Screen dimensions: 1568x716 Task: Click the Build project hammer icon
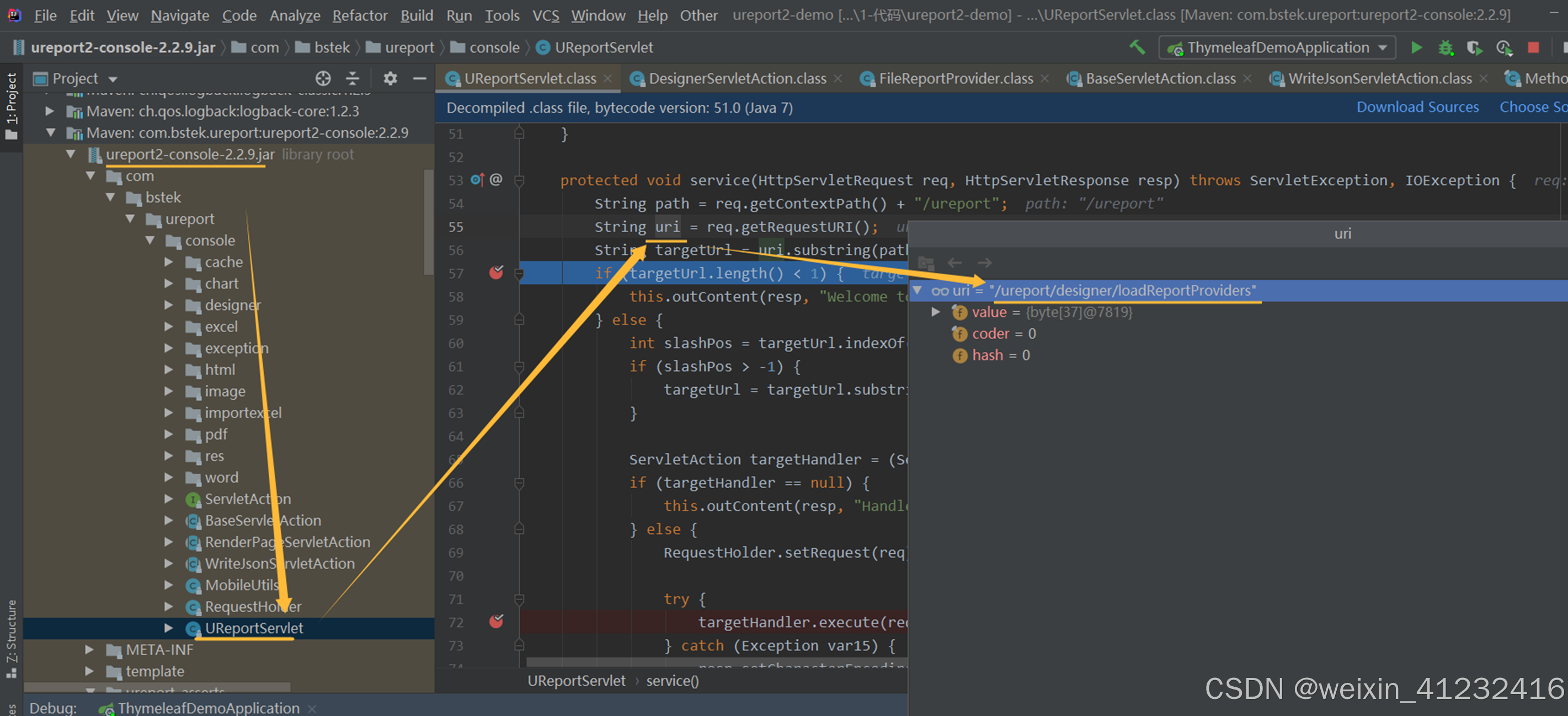point(1137,47)
